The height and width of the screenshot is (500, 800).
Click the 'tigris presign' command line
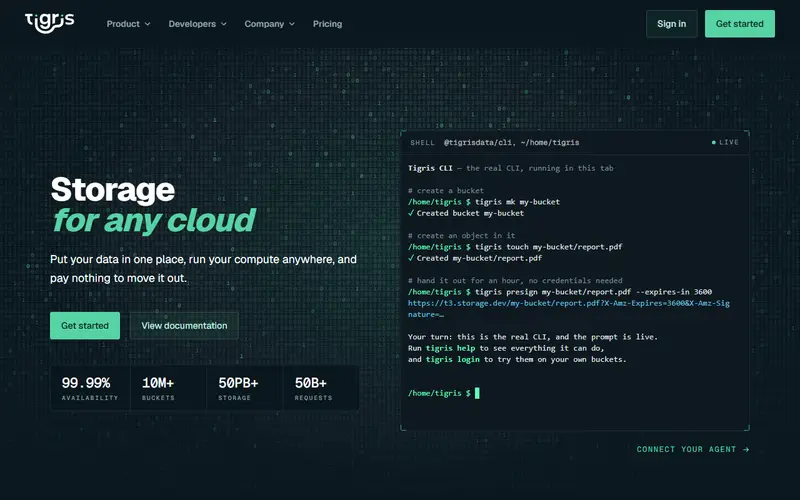point(560,291)
